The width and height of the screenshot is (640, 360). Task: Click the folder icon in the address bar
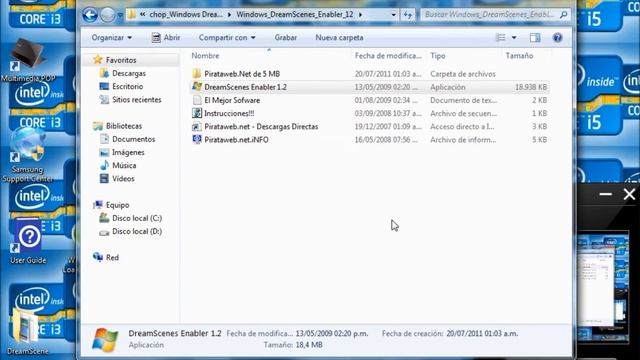[131, 15]
